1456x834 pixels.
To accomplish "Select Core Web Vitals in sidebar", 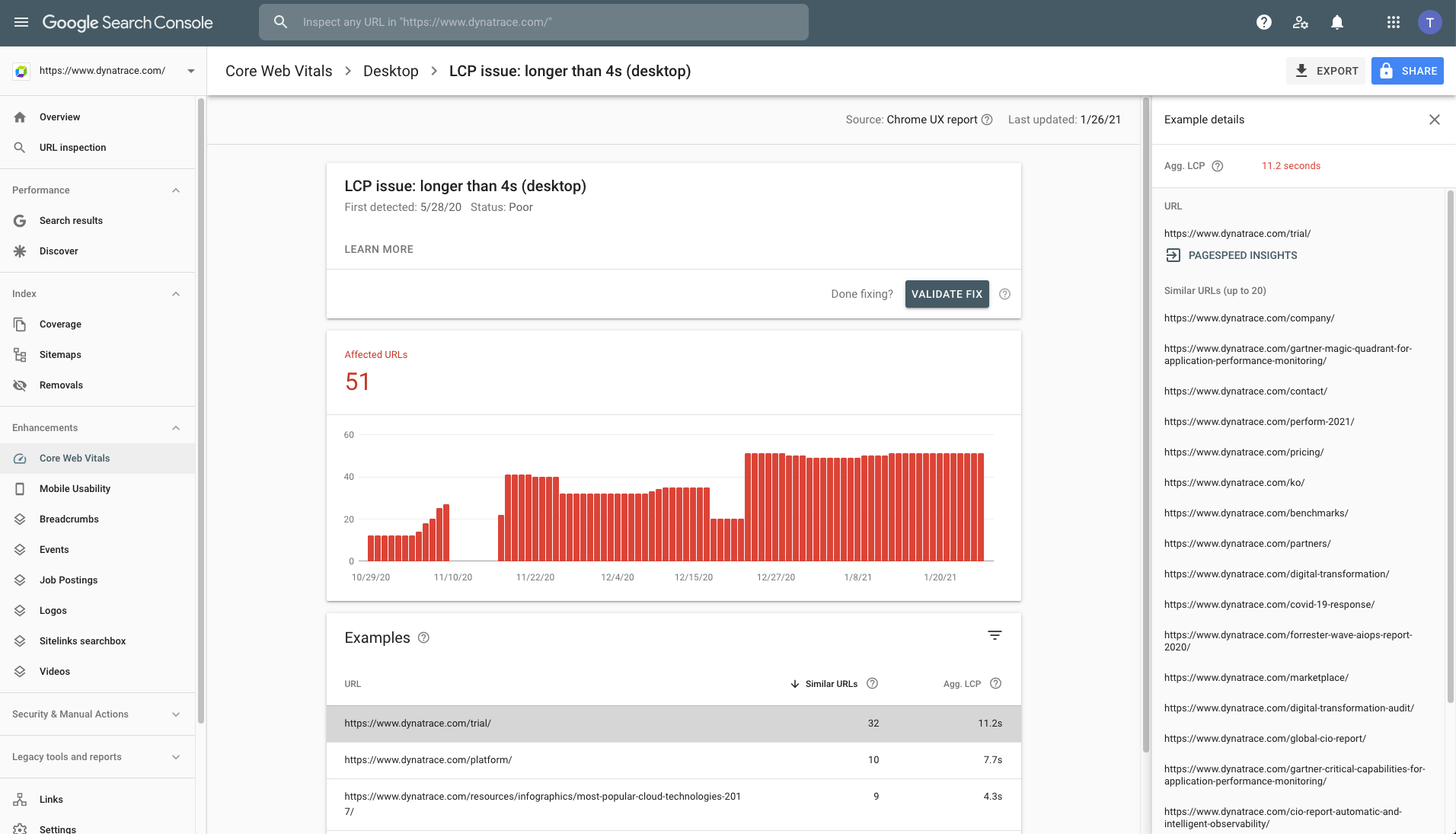I will (x=97, y=459).
